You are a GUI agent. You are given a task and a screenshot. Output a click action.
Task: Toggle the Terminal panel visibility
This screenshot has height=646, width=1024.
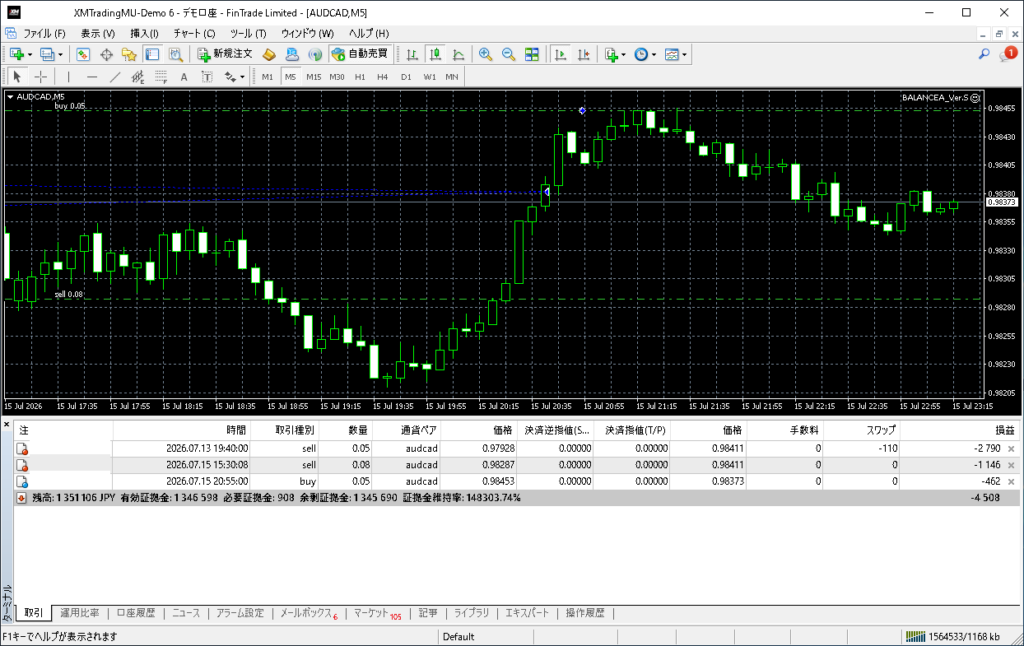coord(152,54)
